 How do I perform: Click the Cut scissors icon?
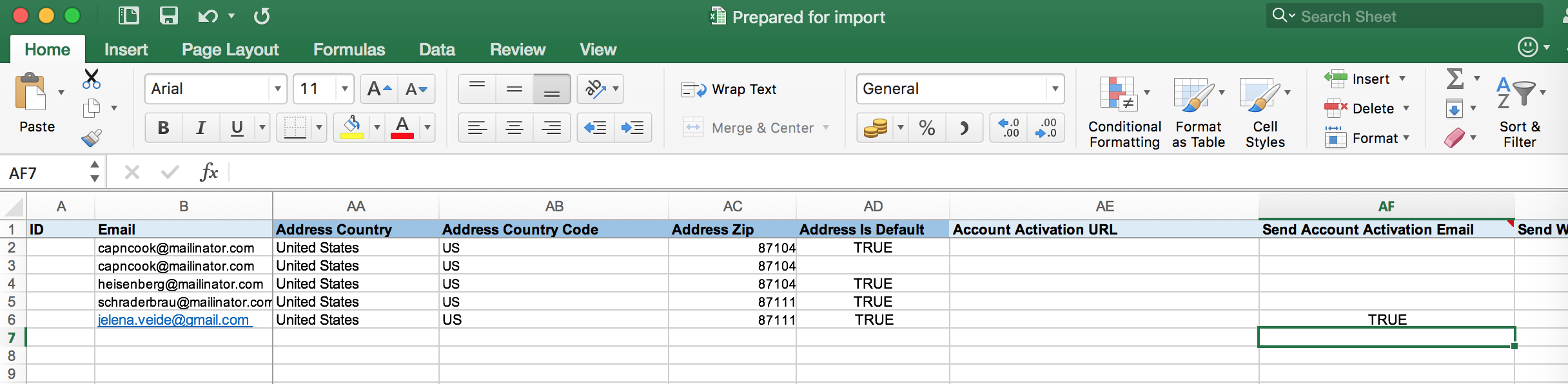[x=92, y=79]
